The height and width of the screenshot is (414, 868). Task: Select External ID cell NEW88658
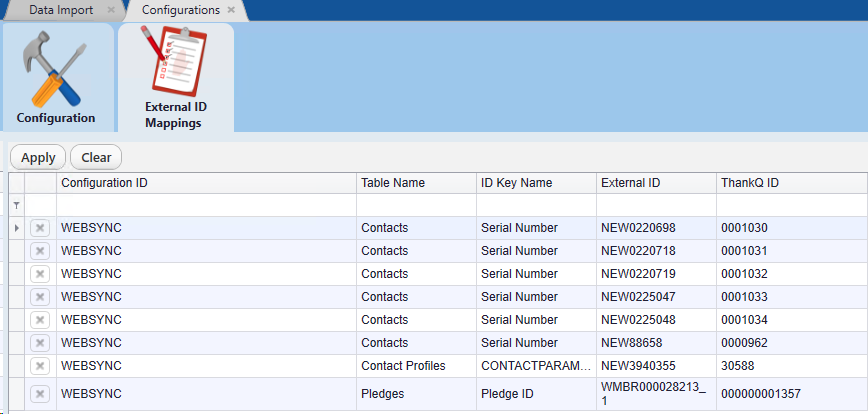657,343
